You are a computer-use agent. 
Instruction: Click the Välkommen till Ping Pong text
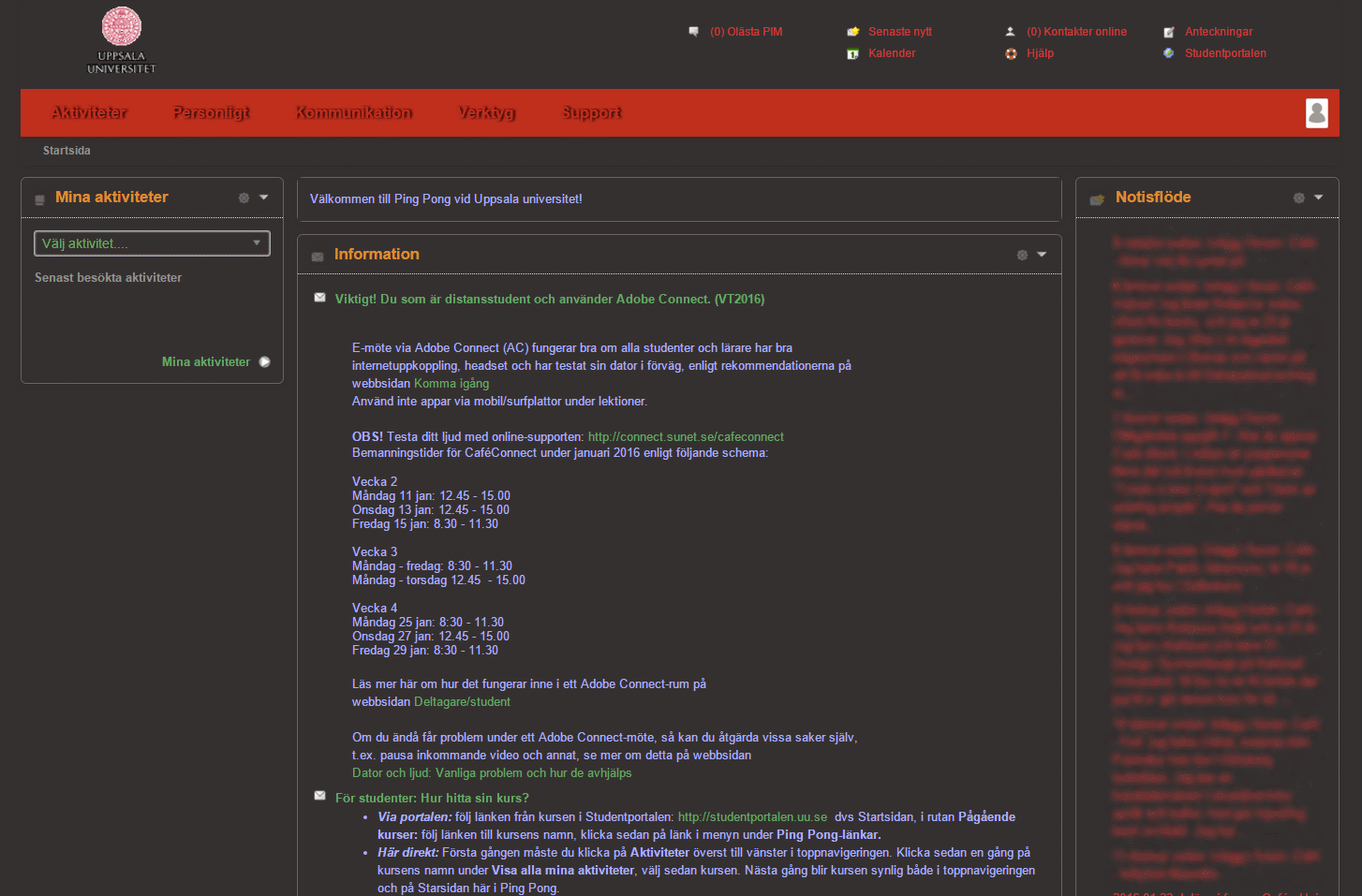[446, 199]
